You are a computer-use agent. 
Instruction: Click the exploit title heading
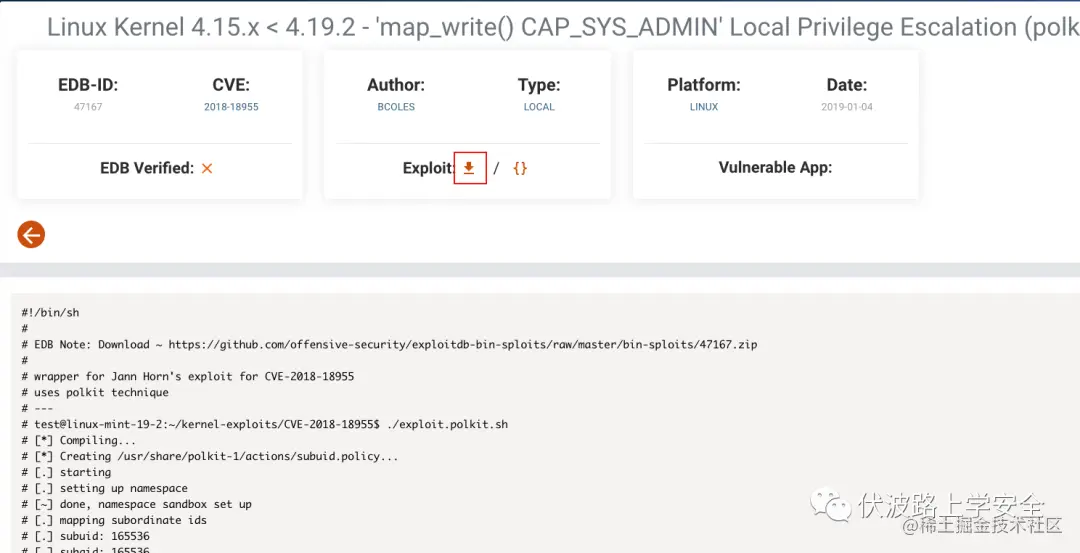(563, 28)
